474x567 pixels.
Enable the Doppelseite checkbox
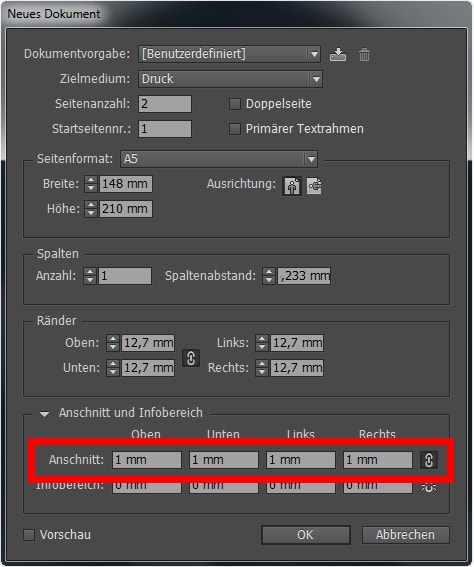click(235, 104)
